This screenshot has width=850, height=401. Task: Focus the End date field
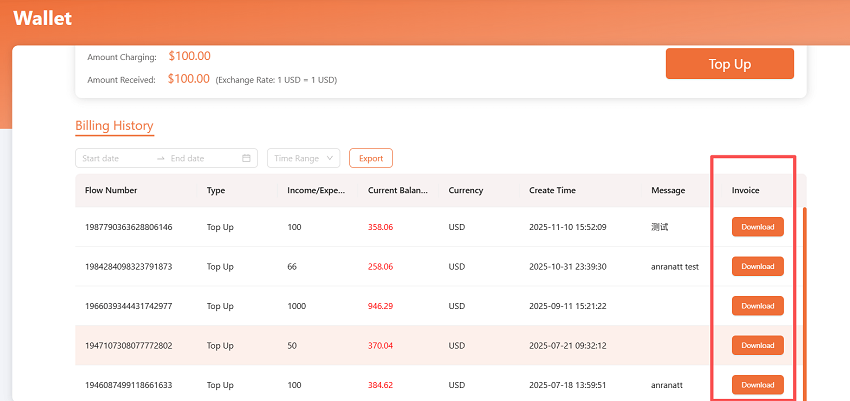[200, 158]
